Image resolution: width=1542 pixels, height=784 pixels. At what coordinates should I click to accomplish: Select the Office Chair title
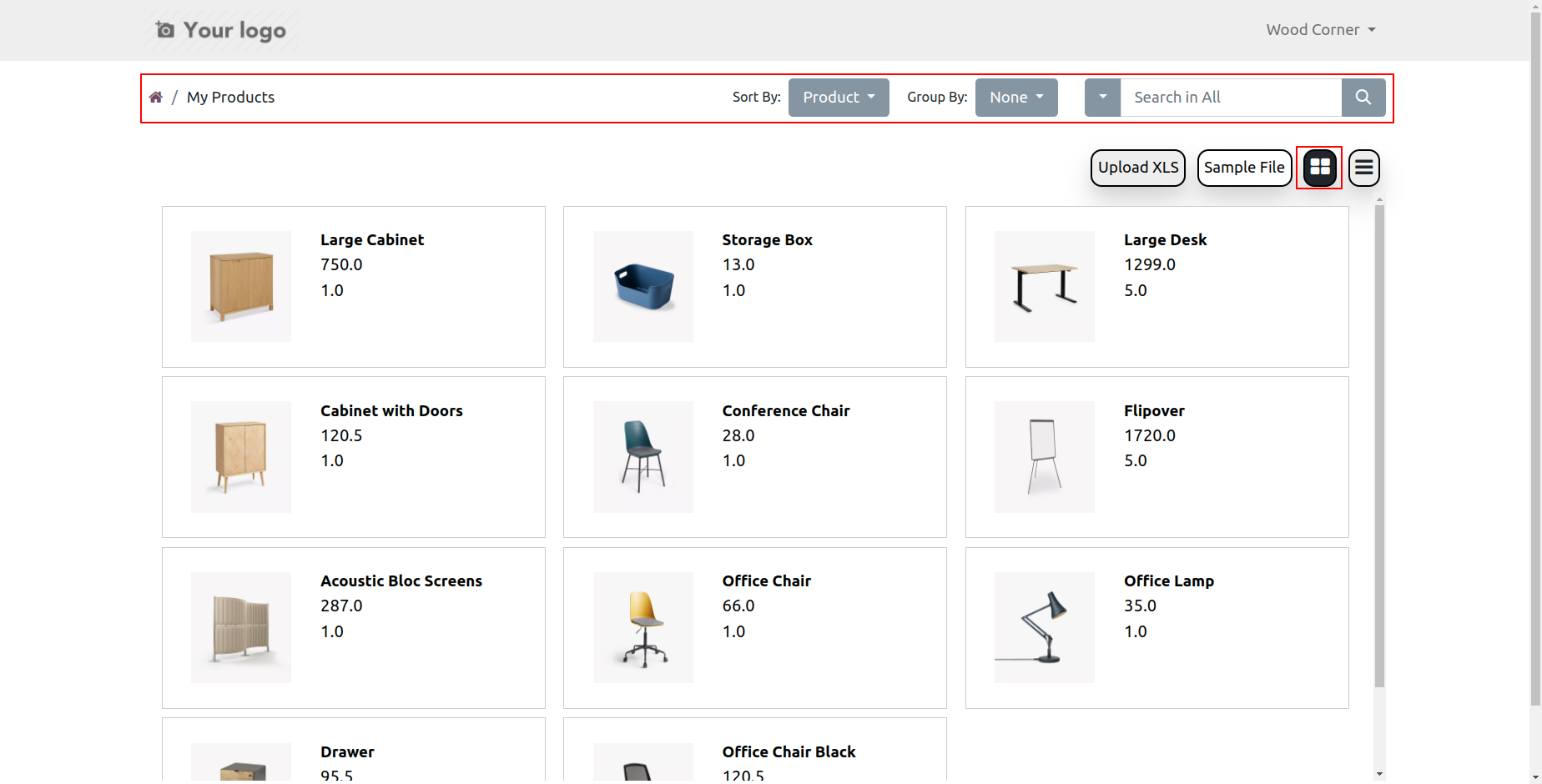767,581
